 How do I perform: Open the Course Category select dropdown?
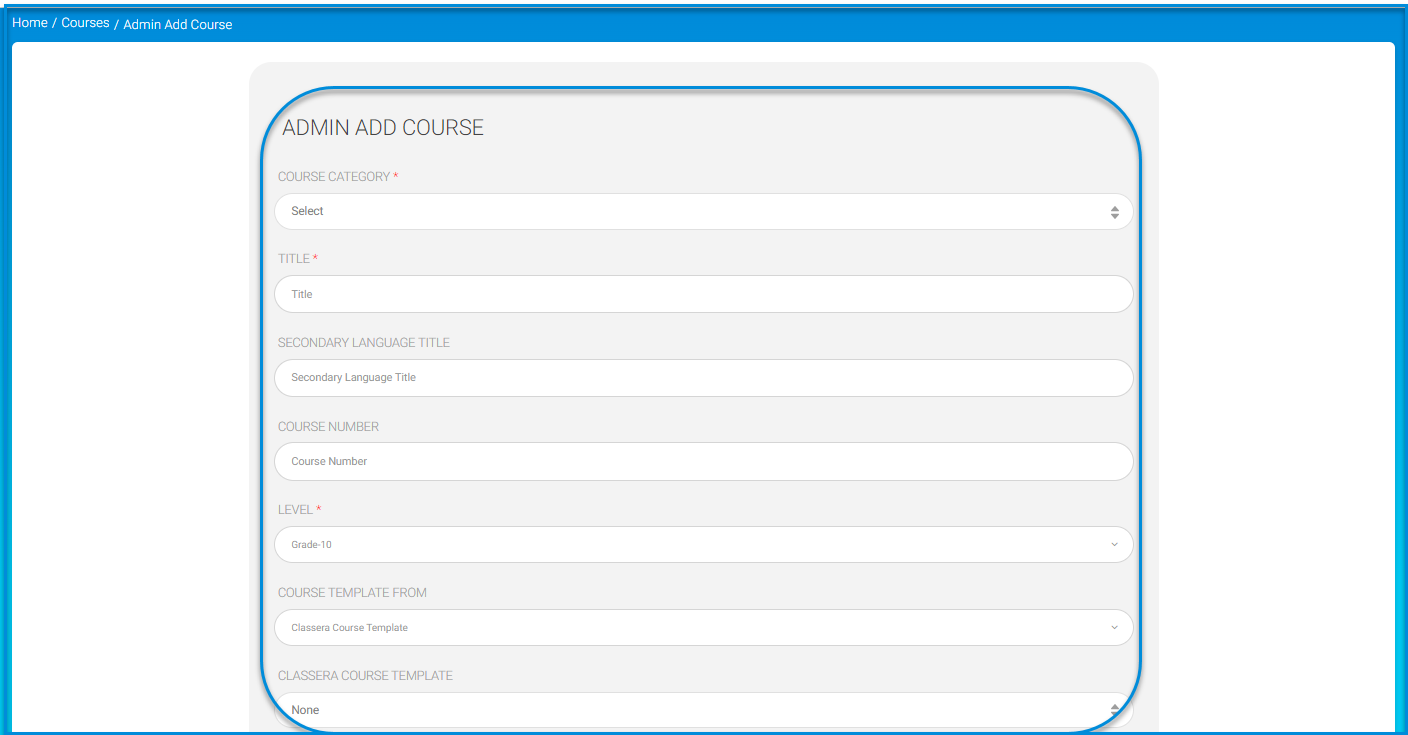(x=704, y=212)
